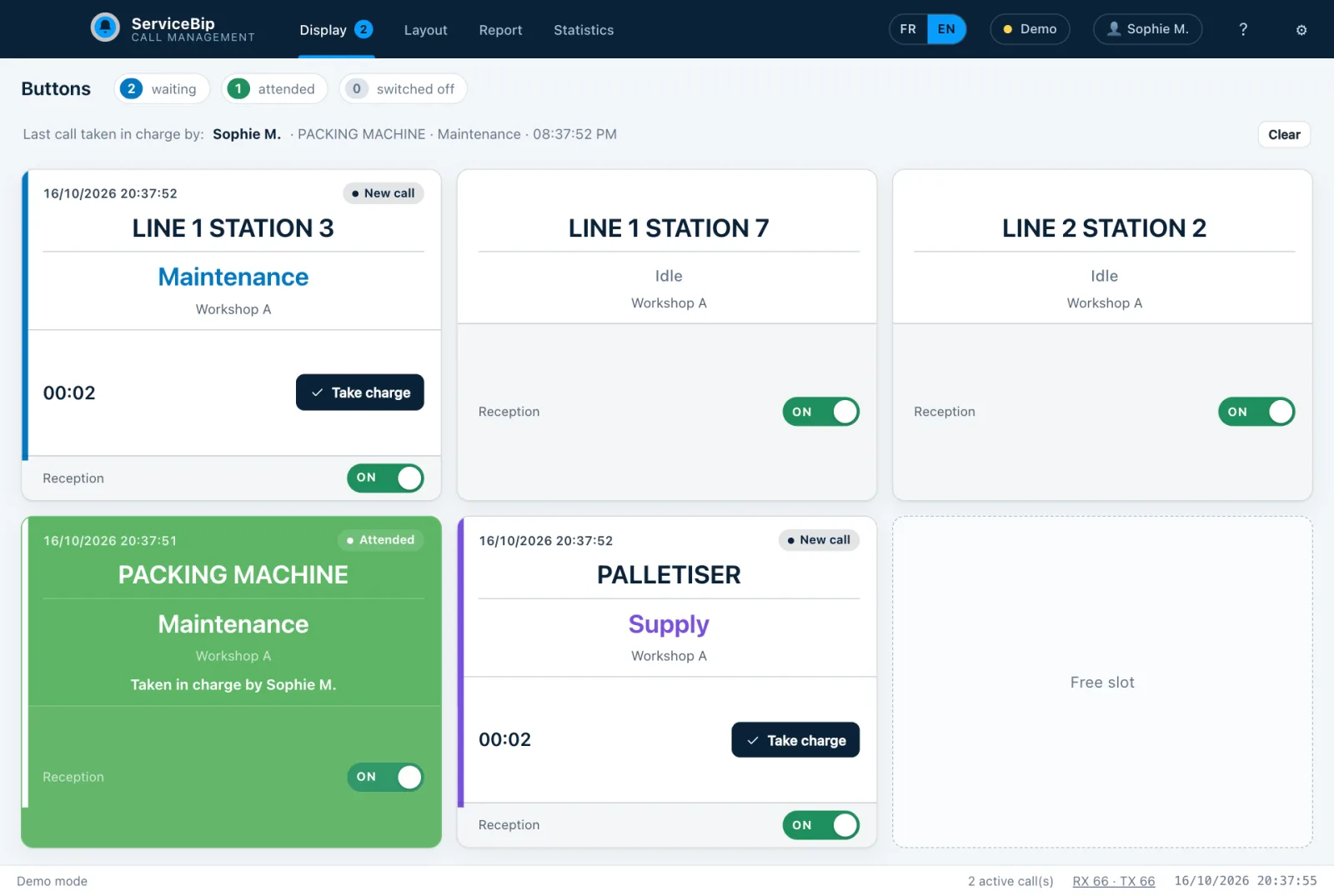Switch language to FR

[x=908, y=29]
